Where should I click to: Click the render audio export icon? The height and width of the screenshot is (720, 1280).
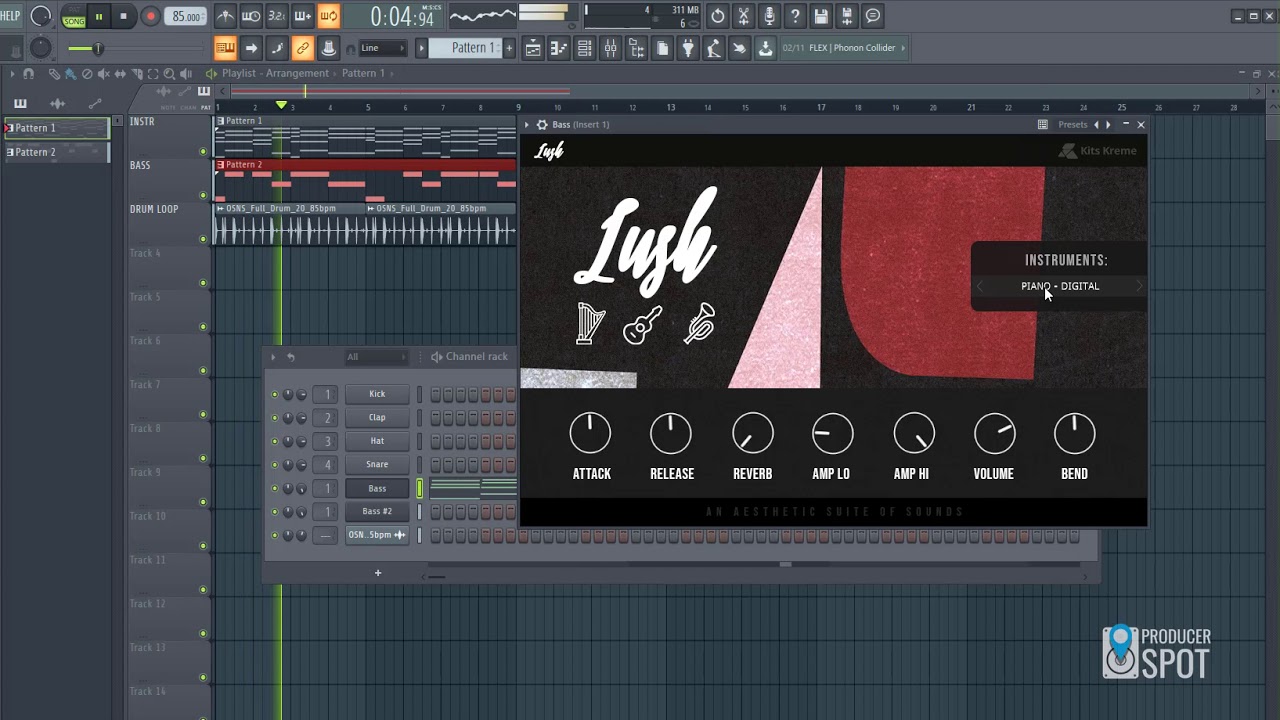click(847, 16)
